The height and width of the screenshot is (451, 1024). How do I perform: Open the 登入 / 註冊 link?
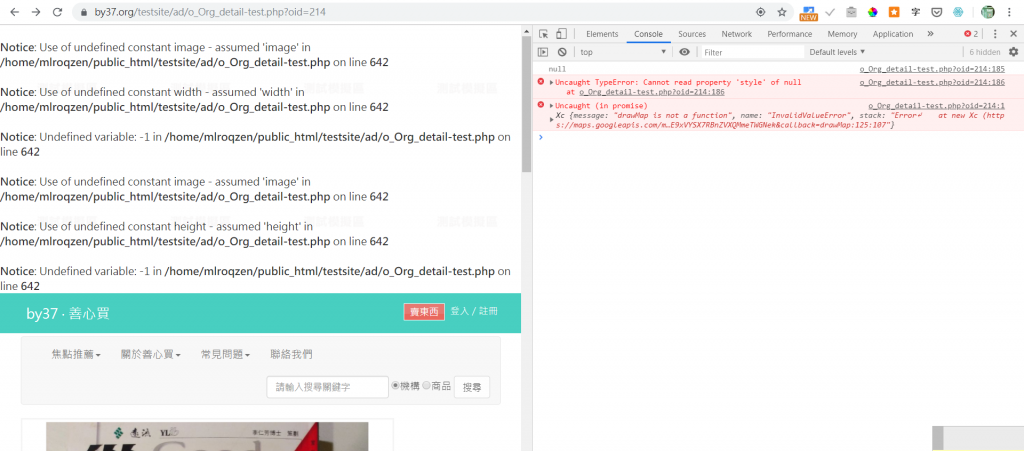[x=474, y=311]
